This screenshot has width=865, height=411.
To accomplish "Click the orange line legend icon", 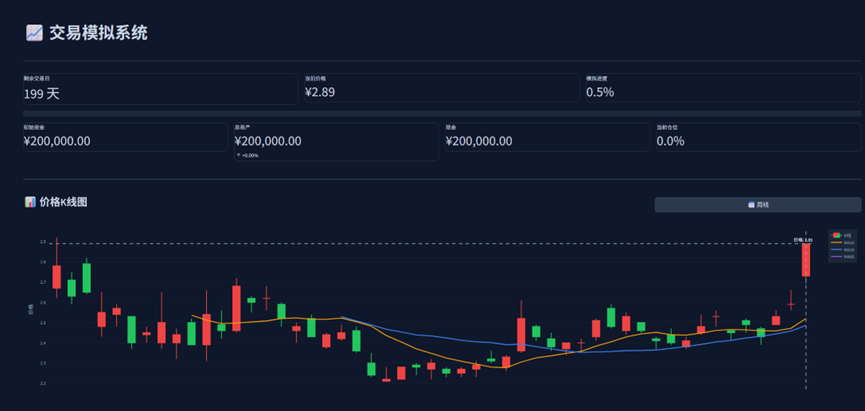I will 836,242.
